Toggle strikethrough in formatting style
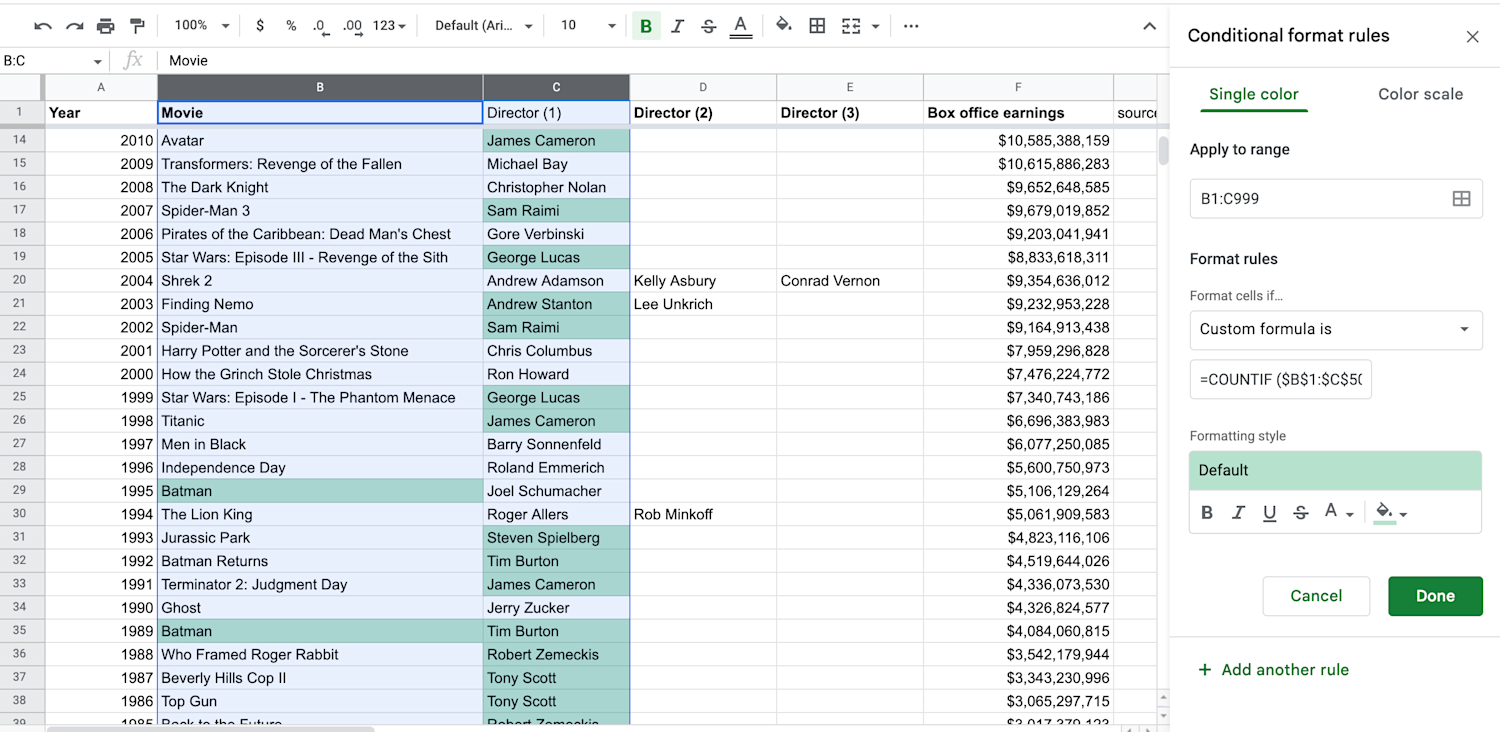Image resolution: width=1500 pixels, height=732 pixels. click(x=1300, y=513)
